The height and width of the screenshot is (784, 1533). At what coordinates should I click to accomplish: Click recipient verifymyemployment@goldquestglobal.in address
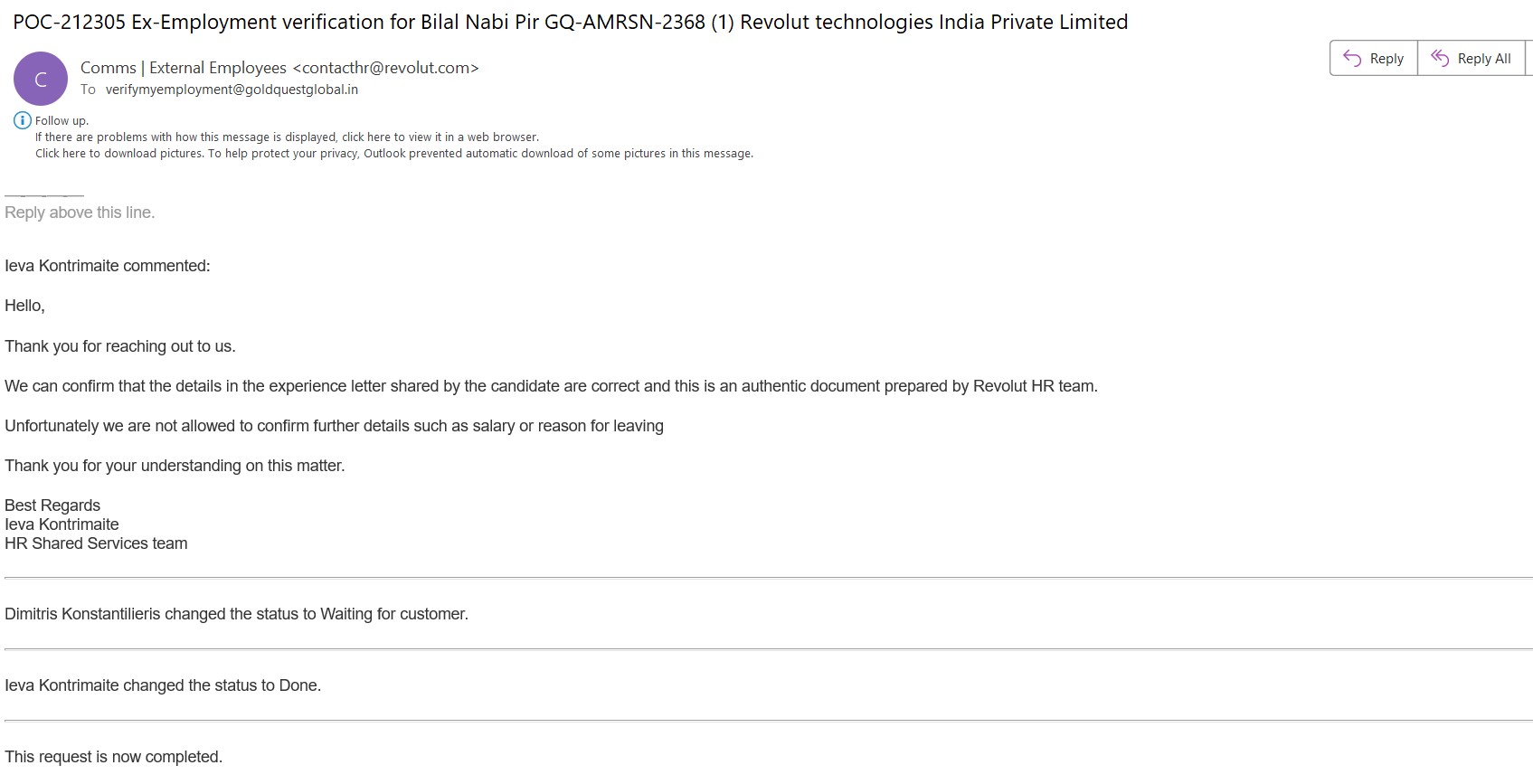232,90
